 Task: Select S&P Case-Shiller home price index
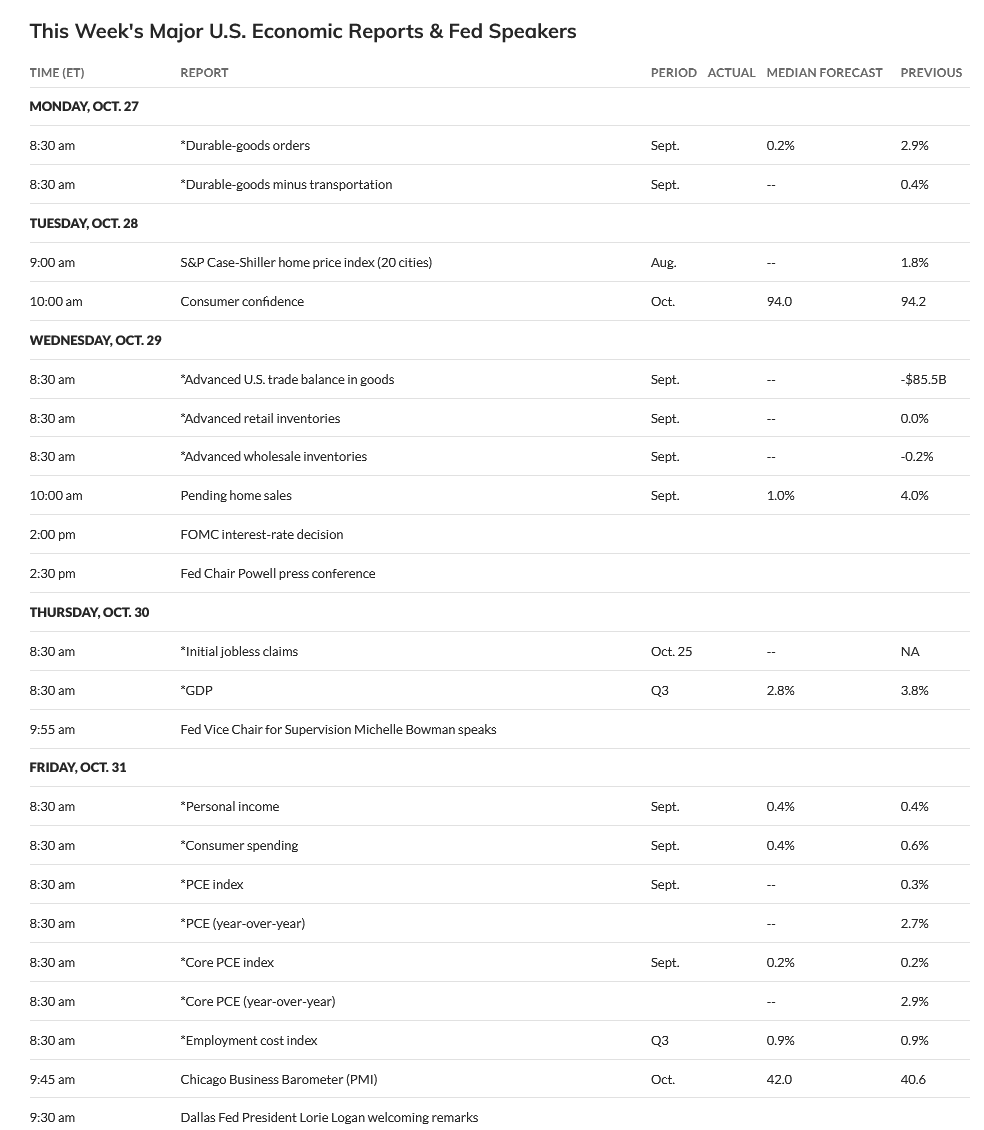tap(306, 262)
